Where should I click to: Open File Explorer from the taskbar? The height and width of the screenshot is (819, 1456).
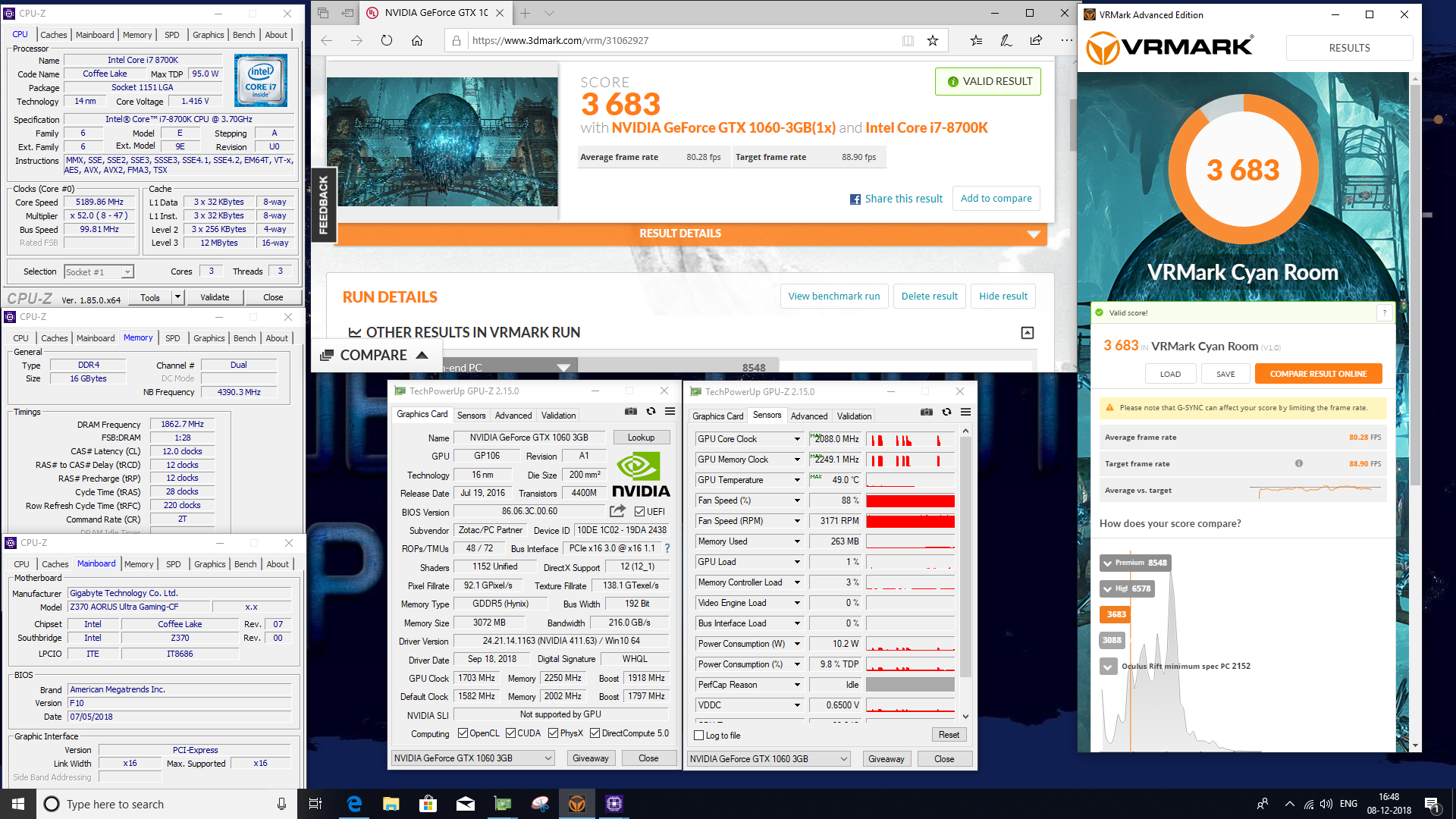click(x=391, y=804)
